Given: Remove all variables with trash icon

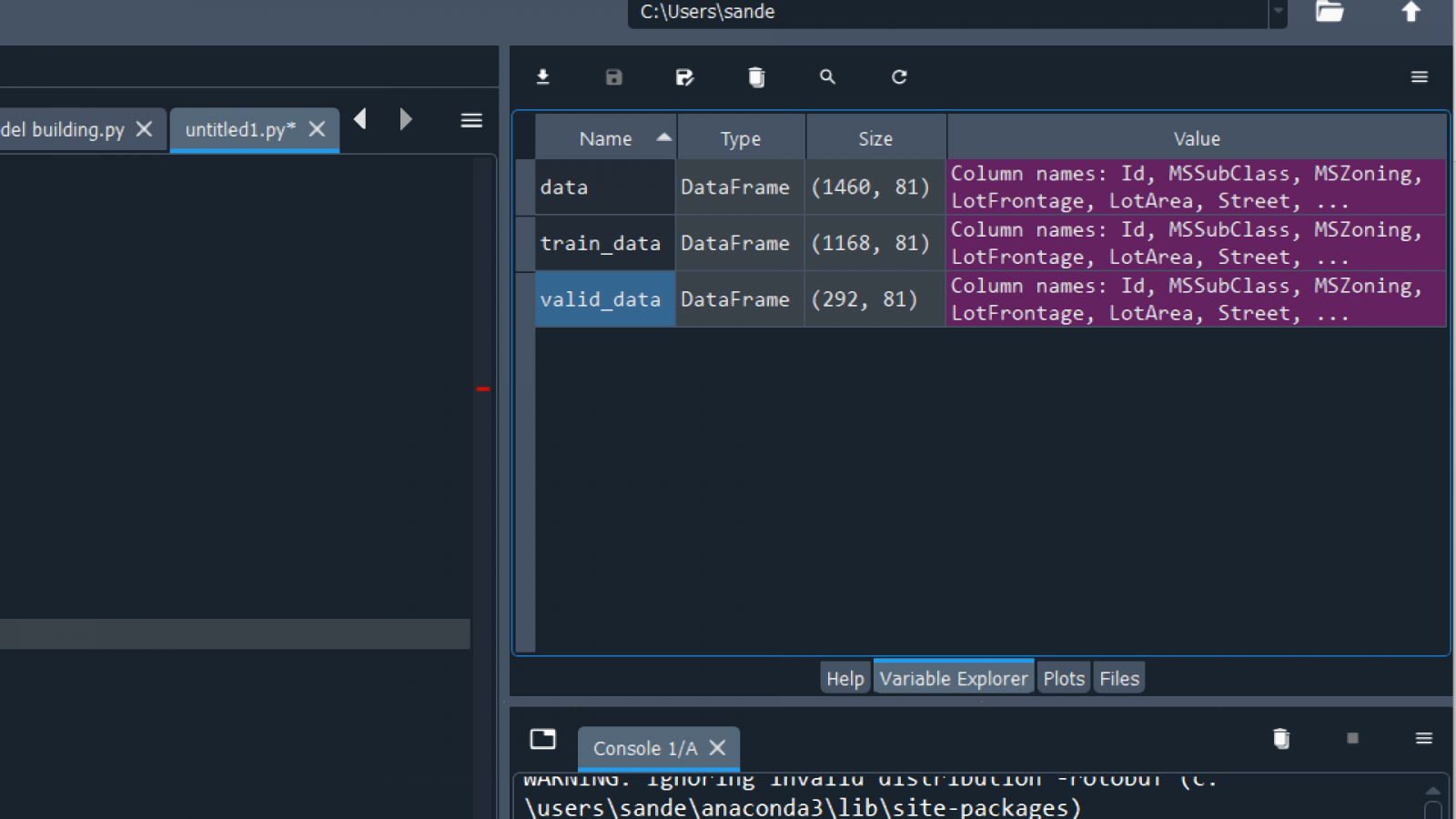Looking at the screenshot, I should pos(756,77).
